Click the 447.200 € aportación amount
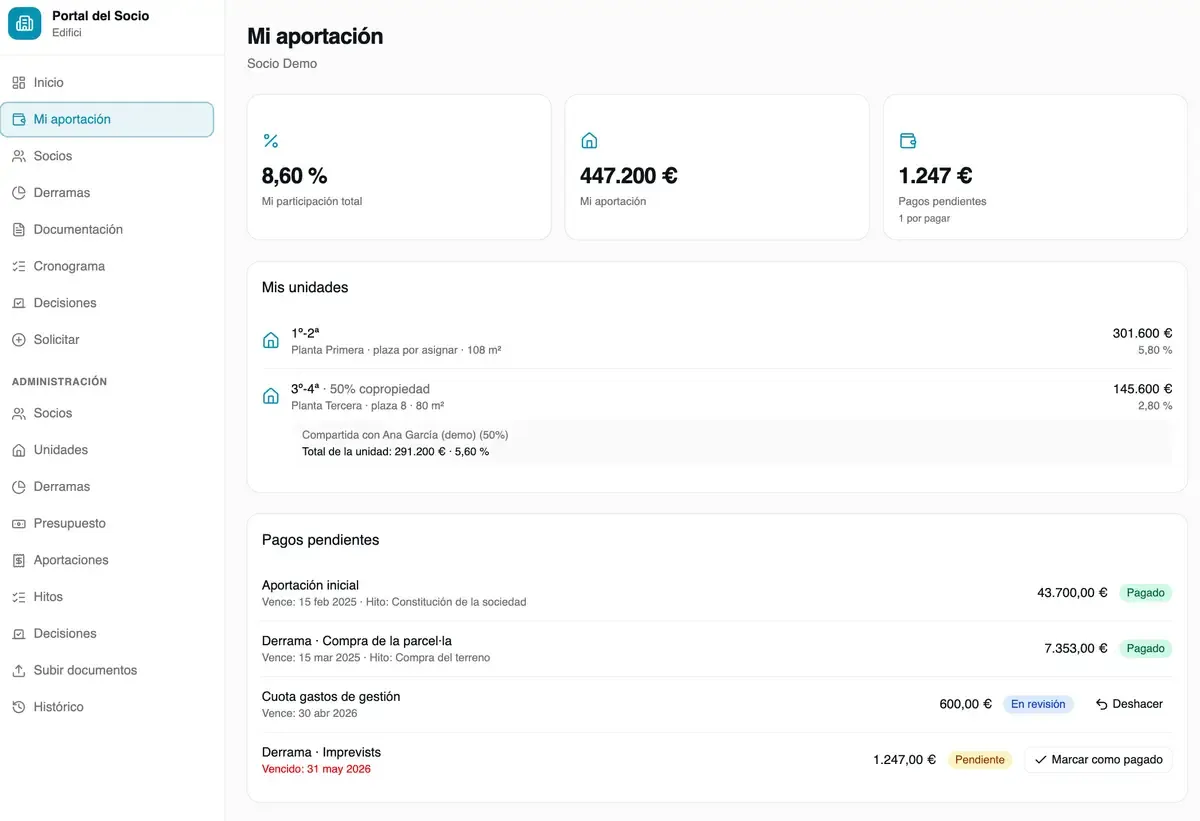The height and width of the screenshot is (821, 1200). click(x=629, y=176)
